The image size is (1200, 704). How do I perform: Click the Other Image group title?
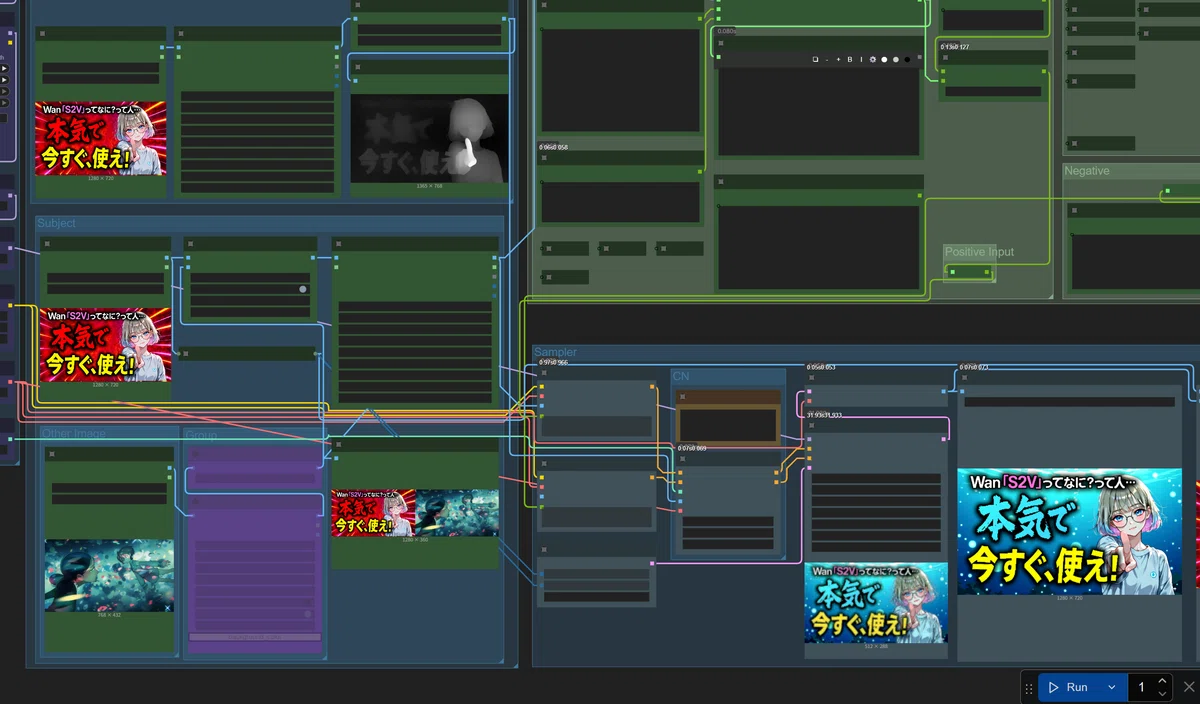[x=74, y=433]
